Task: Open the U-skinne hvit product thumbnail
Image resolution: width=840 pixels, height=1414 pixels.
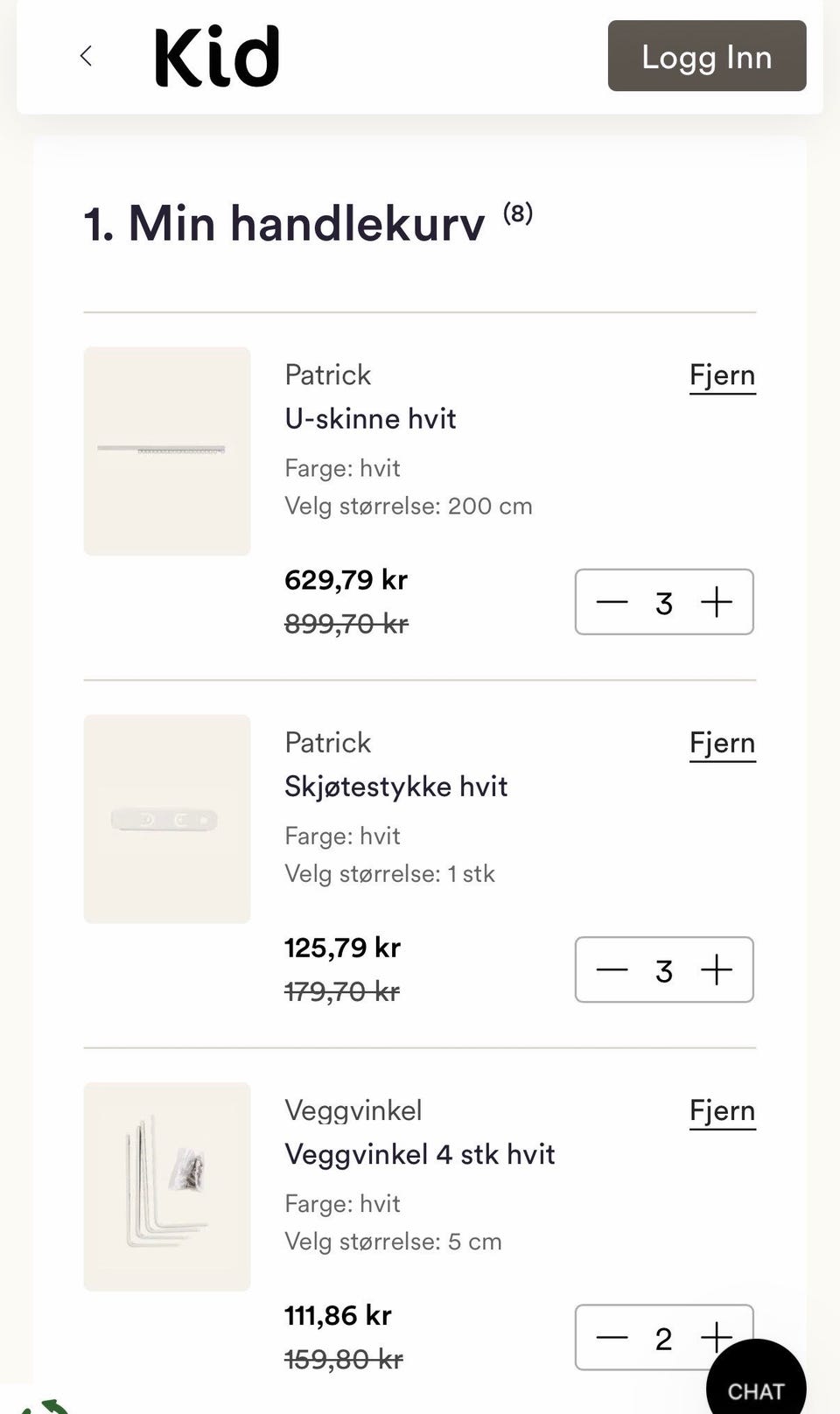Action: 167,451
